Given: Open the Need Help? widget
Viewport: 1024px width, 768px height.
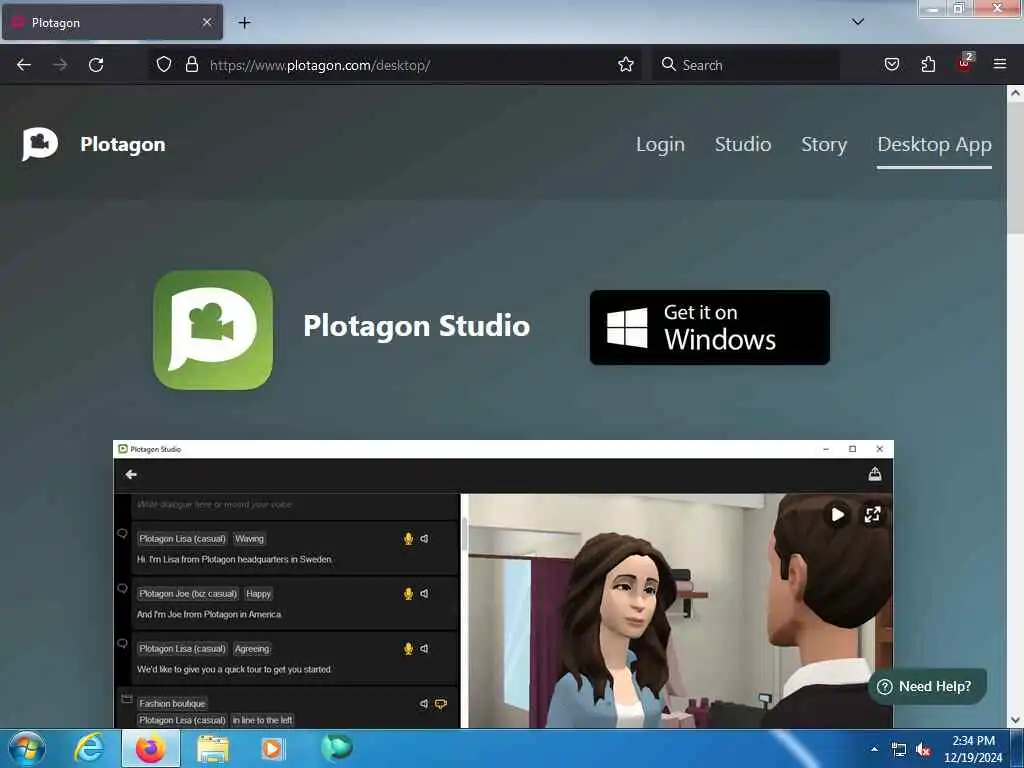Looking at the screenshot, I should point(926,686).
